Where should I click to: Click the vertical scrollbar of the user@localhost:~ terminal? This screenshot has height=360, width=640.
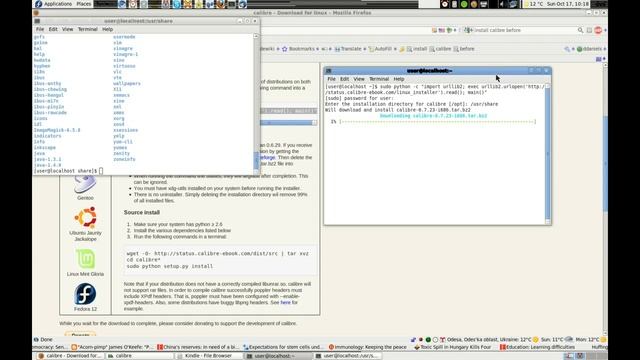click(x=548, y=154)
